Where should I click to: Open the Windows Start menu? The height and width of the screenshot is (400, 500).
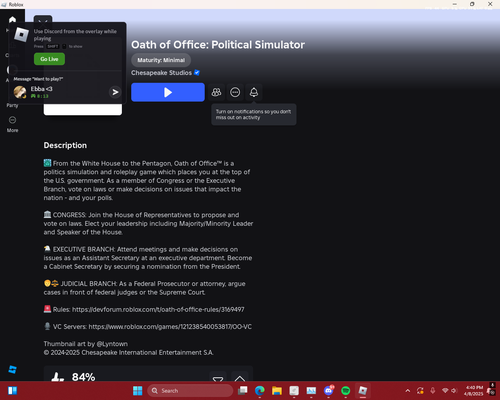137,390
